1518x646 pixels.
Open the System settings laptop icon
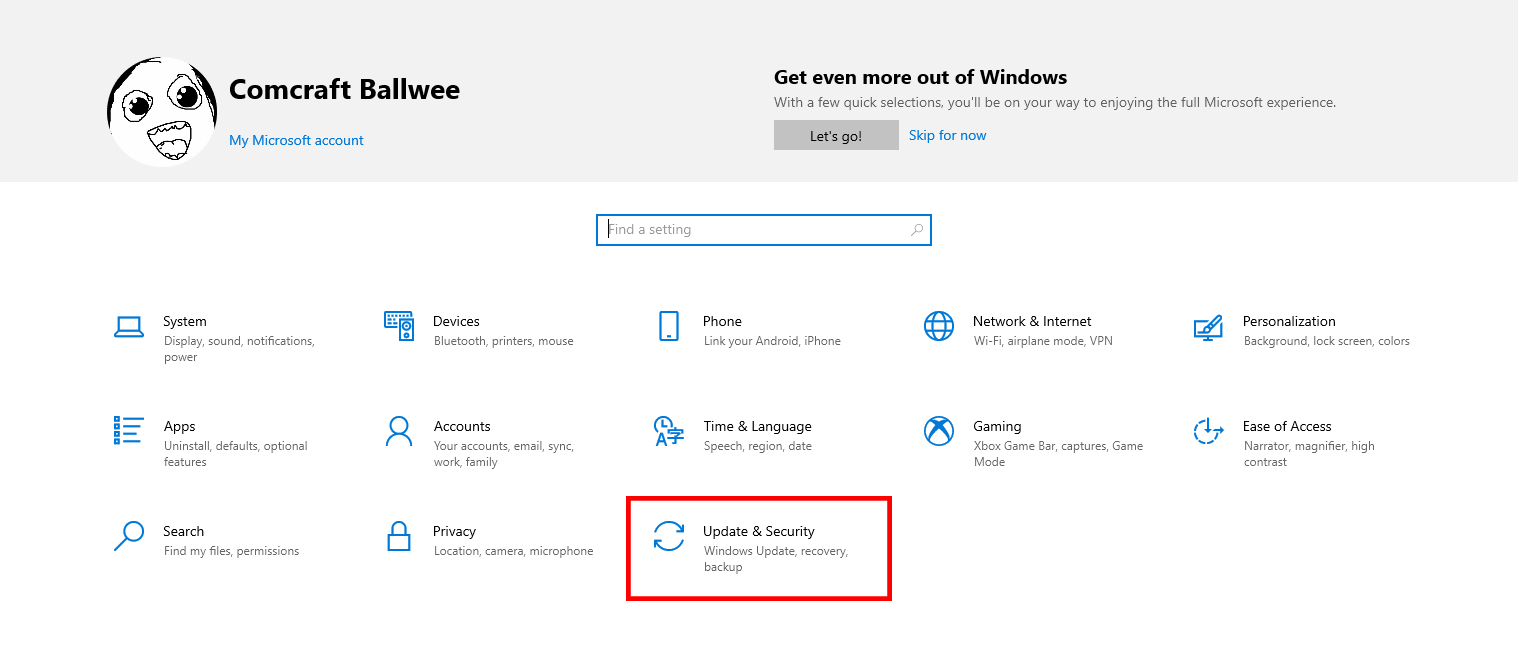point(129,326)
